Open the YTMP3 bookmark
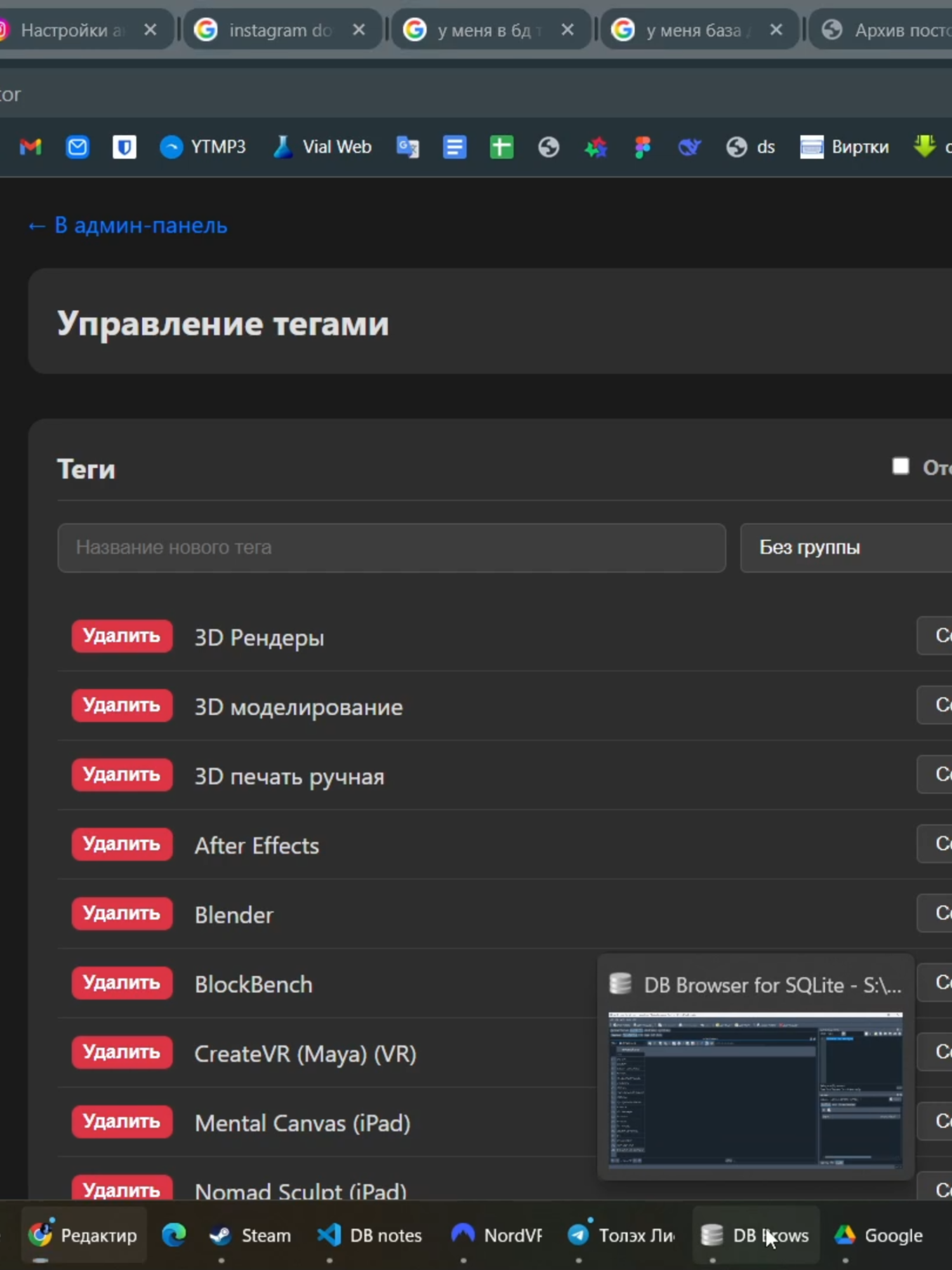 pos(202,147)
